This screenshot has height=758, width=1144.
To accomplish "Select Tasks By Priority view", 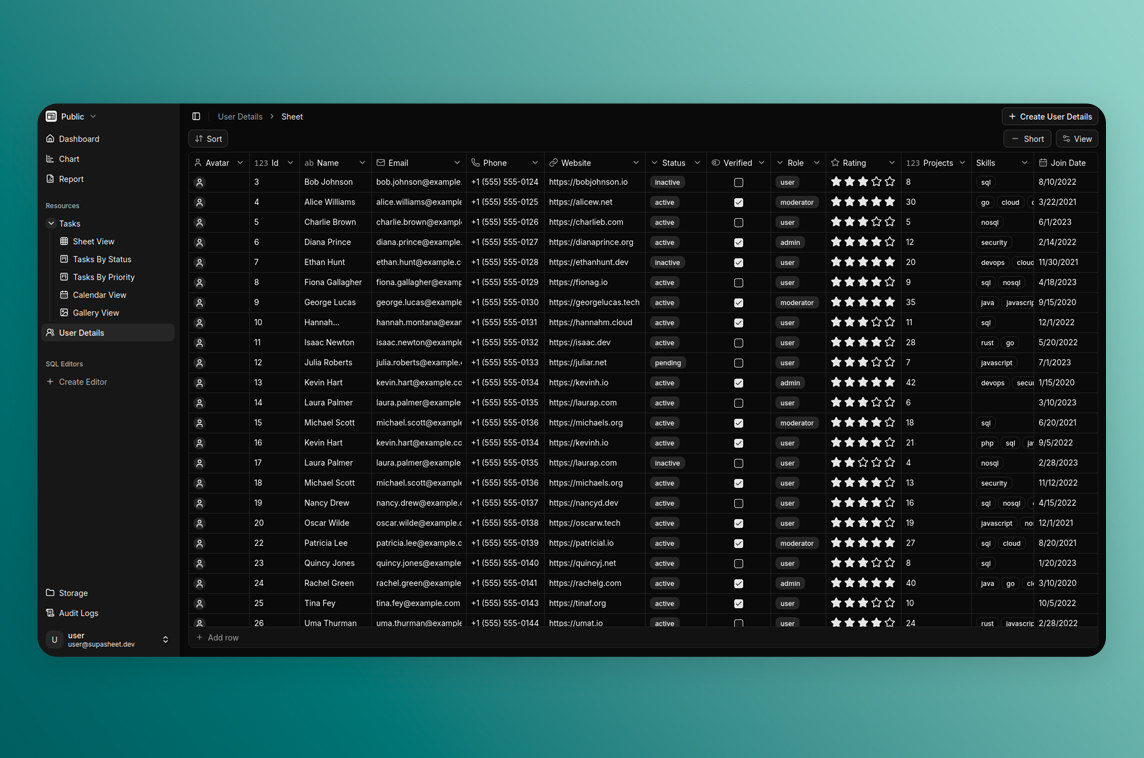I will (x=103, y=277).
